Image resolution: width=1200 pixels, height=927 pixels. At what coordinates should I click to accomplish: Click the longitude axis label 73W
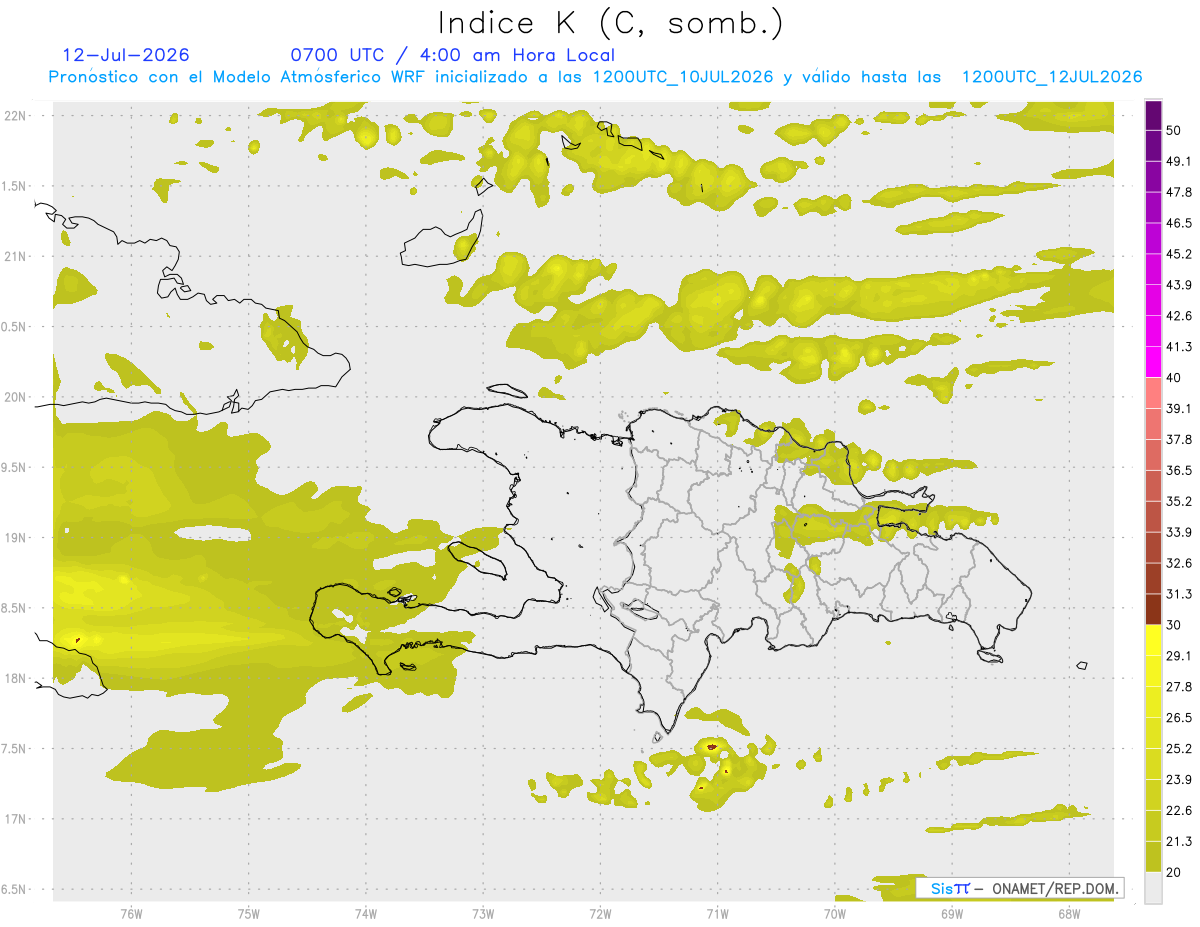(x=483, y=913)
